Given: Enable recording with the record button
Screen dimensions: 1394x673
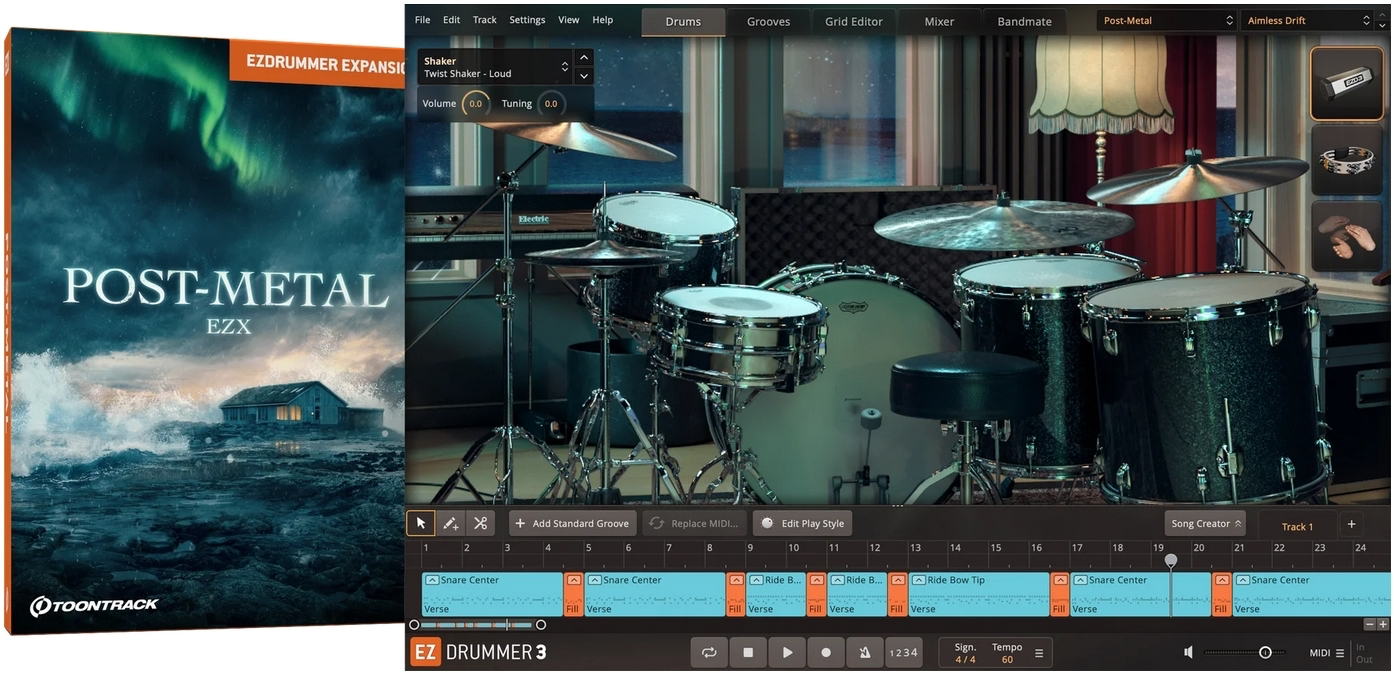Looking at the screenshot, I should click(x=826, y=652).
